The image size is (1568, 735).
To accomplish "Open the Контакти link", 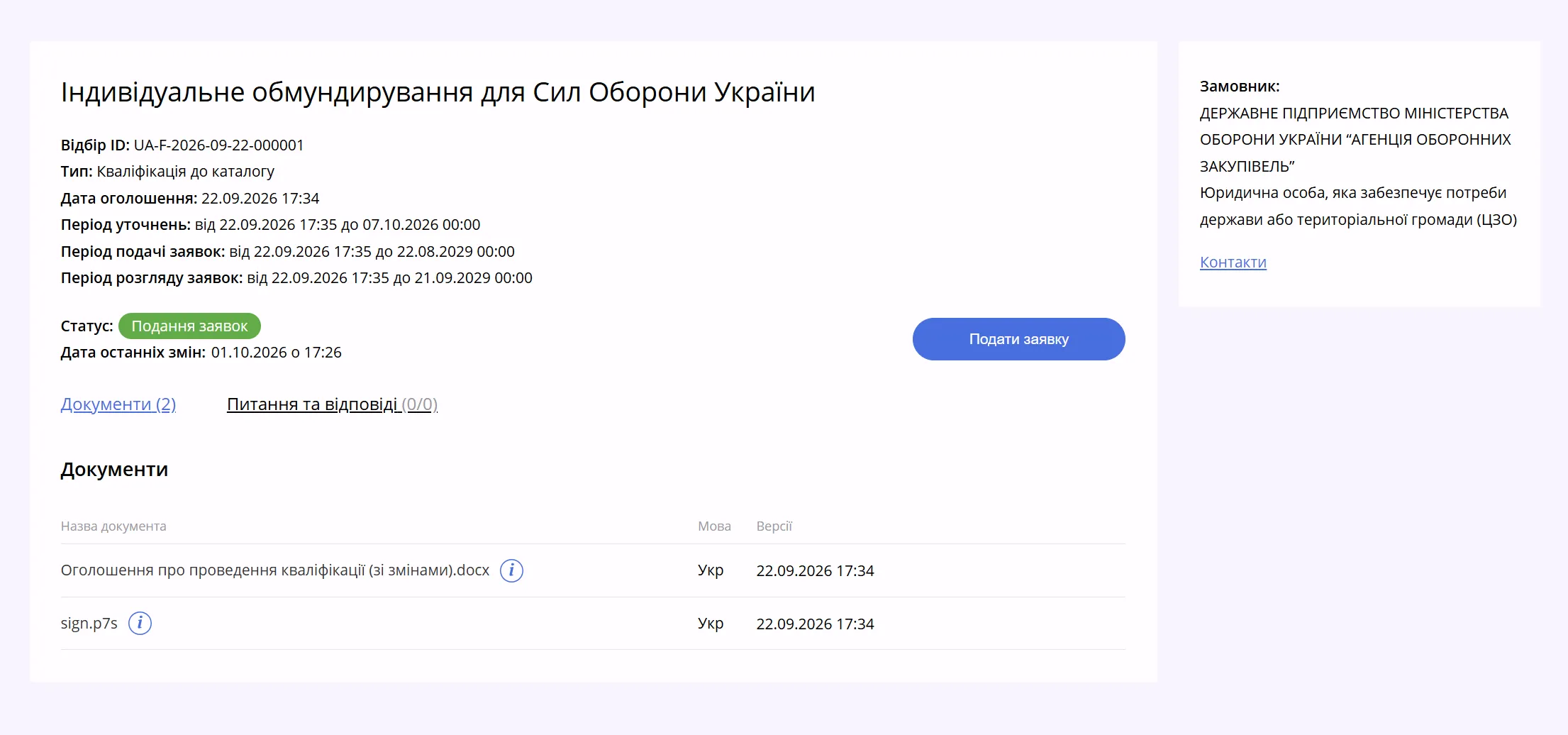I will (x=1233, y=262).
